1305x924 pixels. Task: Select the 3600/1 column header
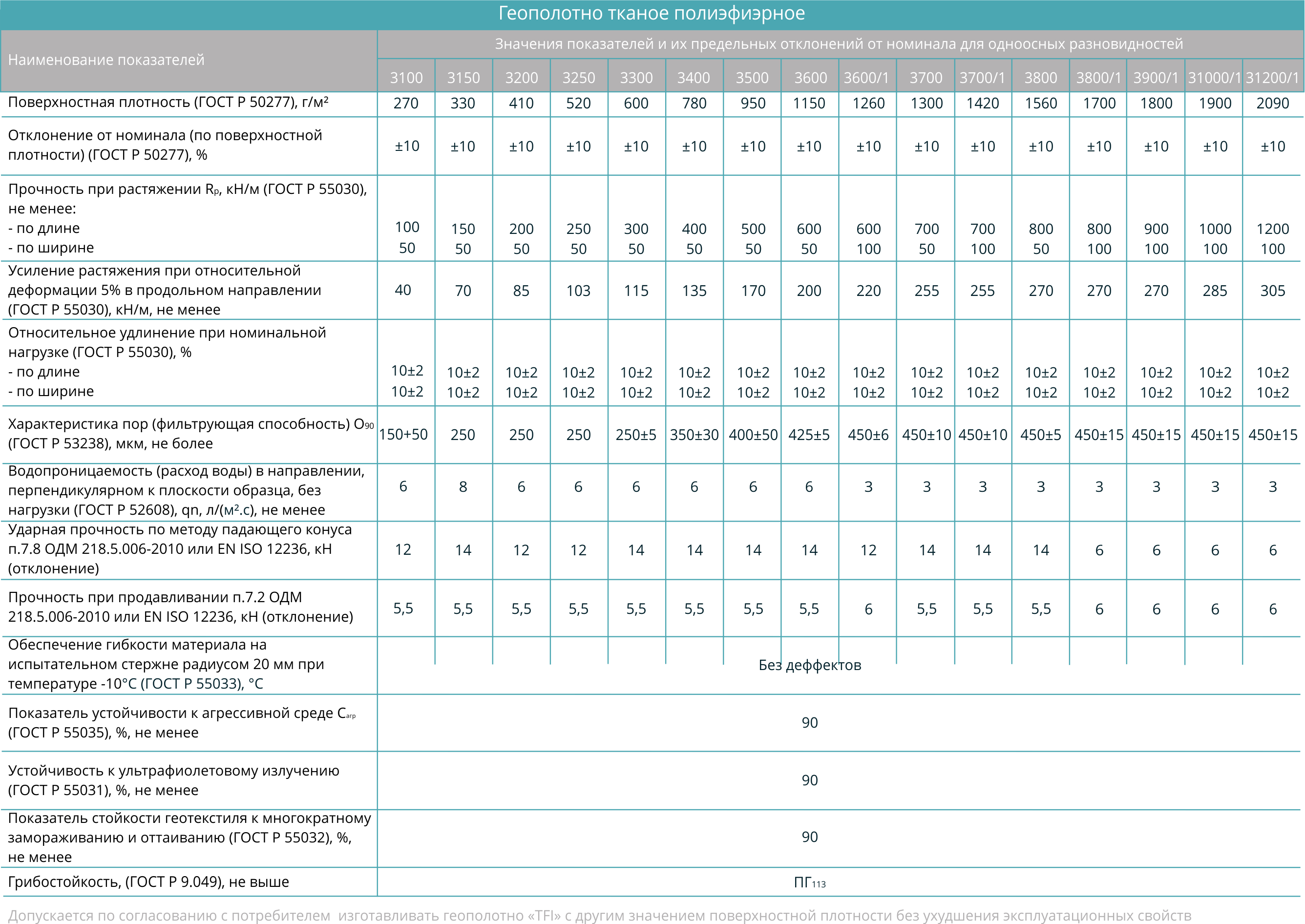866,77
